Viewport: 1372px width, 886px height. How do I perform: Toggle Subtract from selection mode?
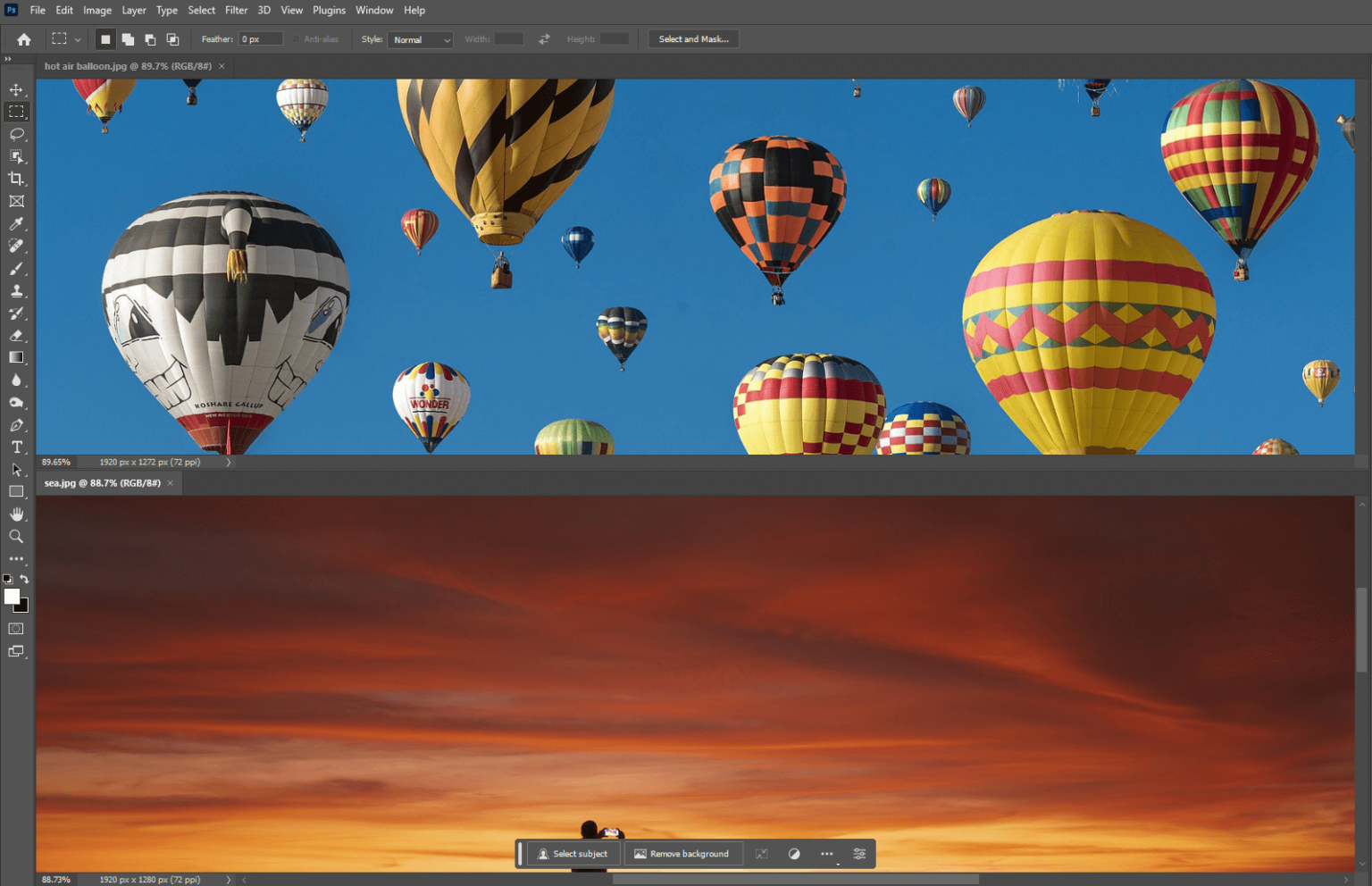[x=150, y=38]
